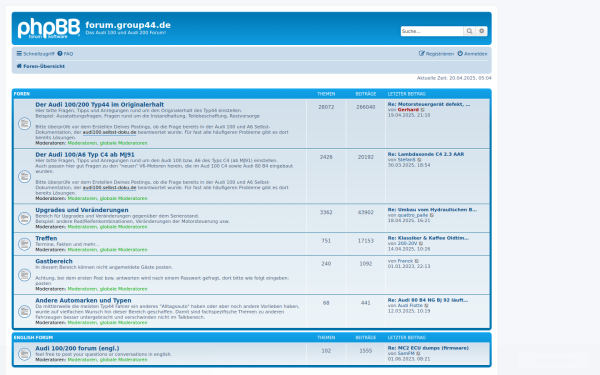Click the FAQ question mark icon

tap(60, 54)
